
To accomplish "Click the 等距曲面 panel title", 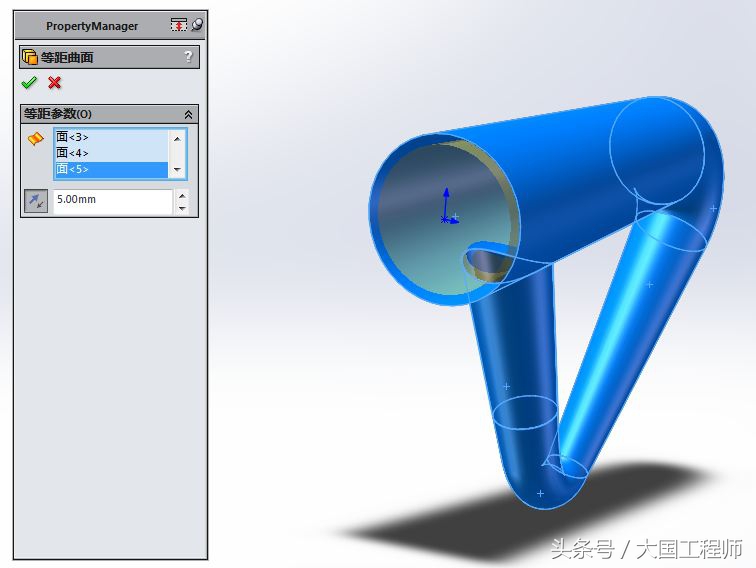I will 67,57.
